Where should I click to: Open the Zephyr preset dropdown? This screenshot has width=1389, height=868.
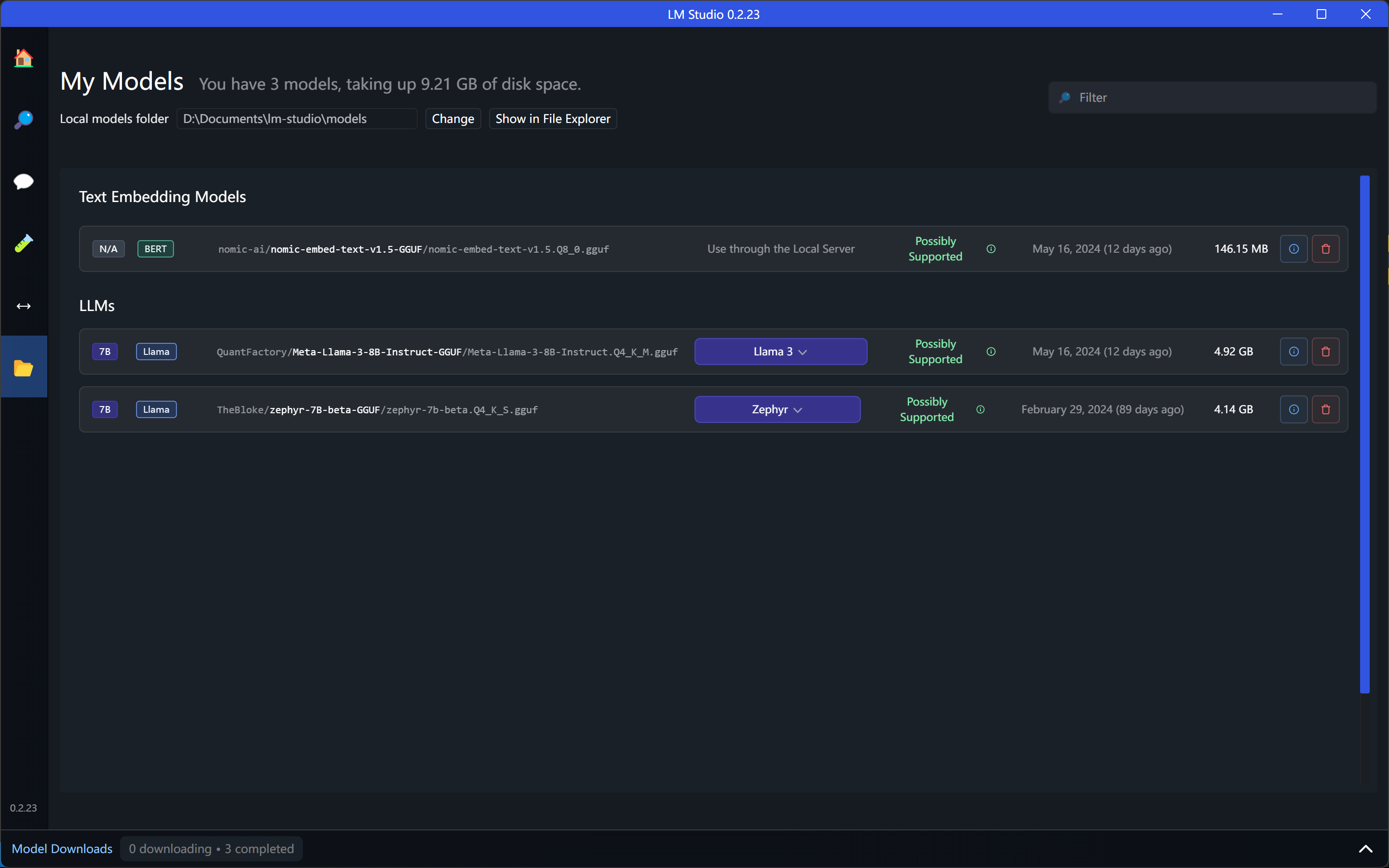(x=777, y=409)
